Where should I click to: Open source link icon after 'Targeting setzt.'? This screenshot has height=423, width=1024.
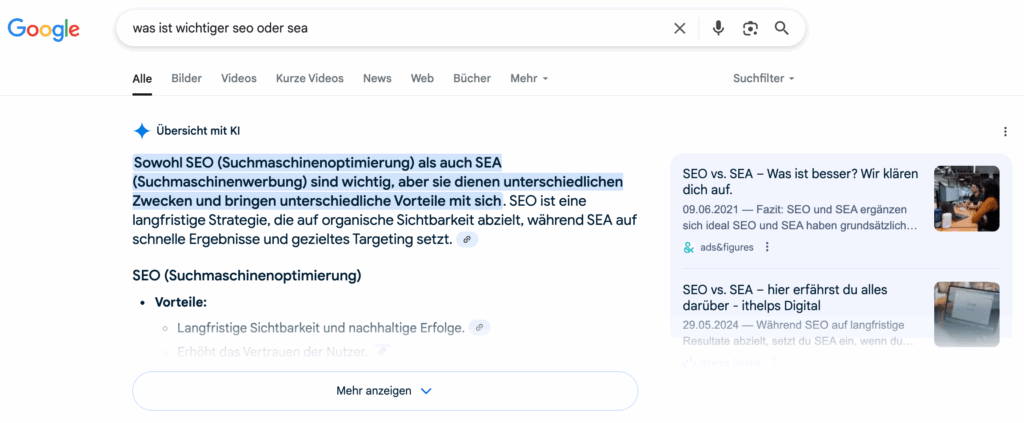tap(467, 240)
